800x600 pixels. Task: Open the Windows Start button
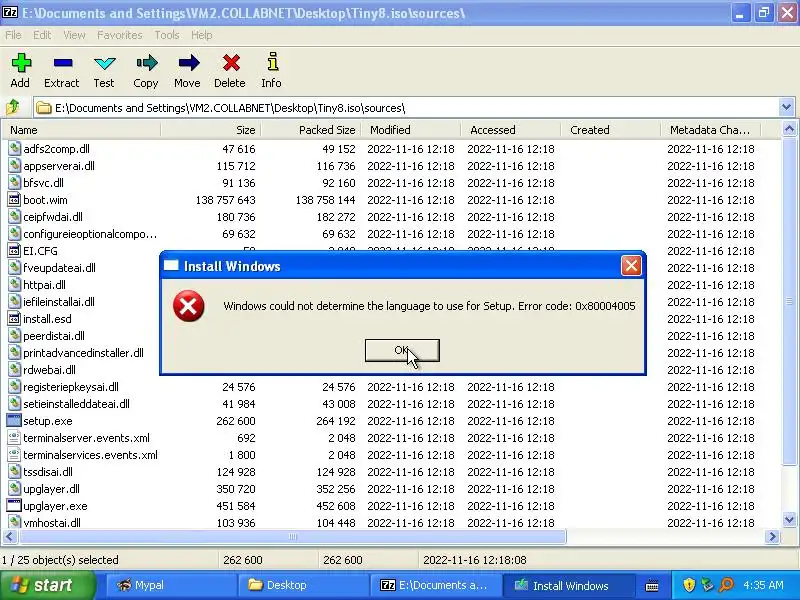click(48, 585)
